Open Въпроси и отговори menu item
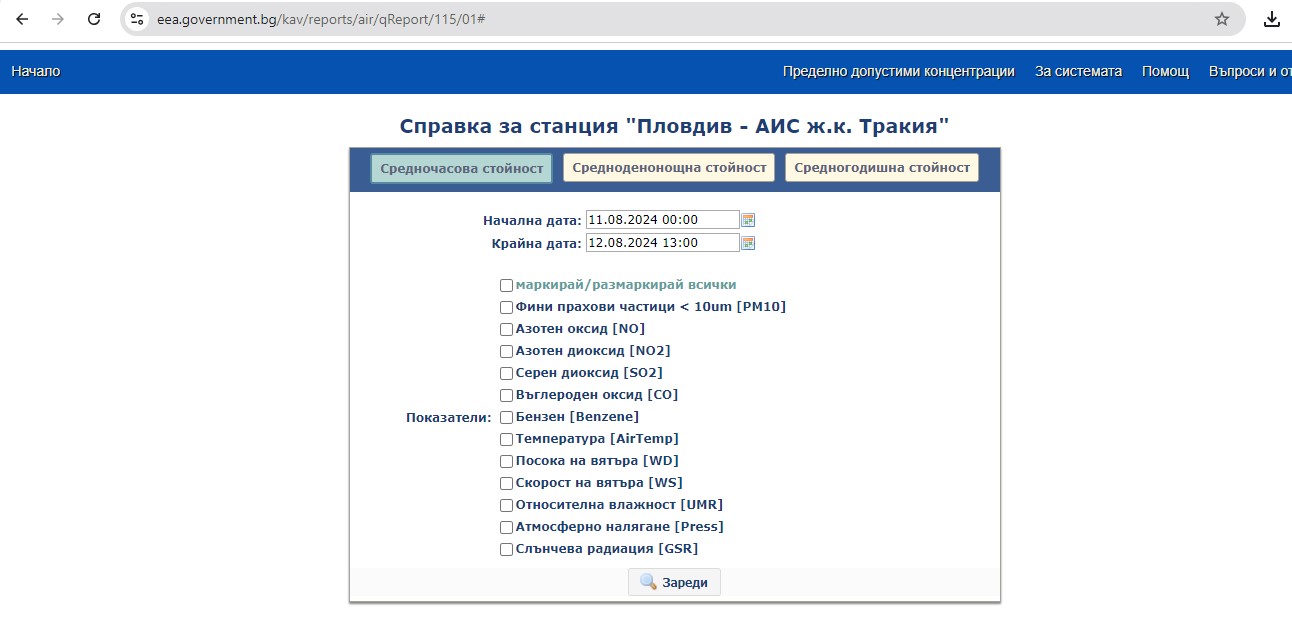This screenshot has width=1292, height=638. coord(1250,72)
